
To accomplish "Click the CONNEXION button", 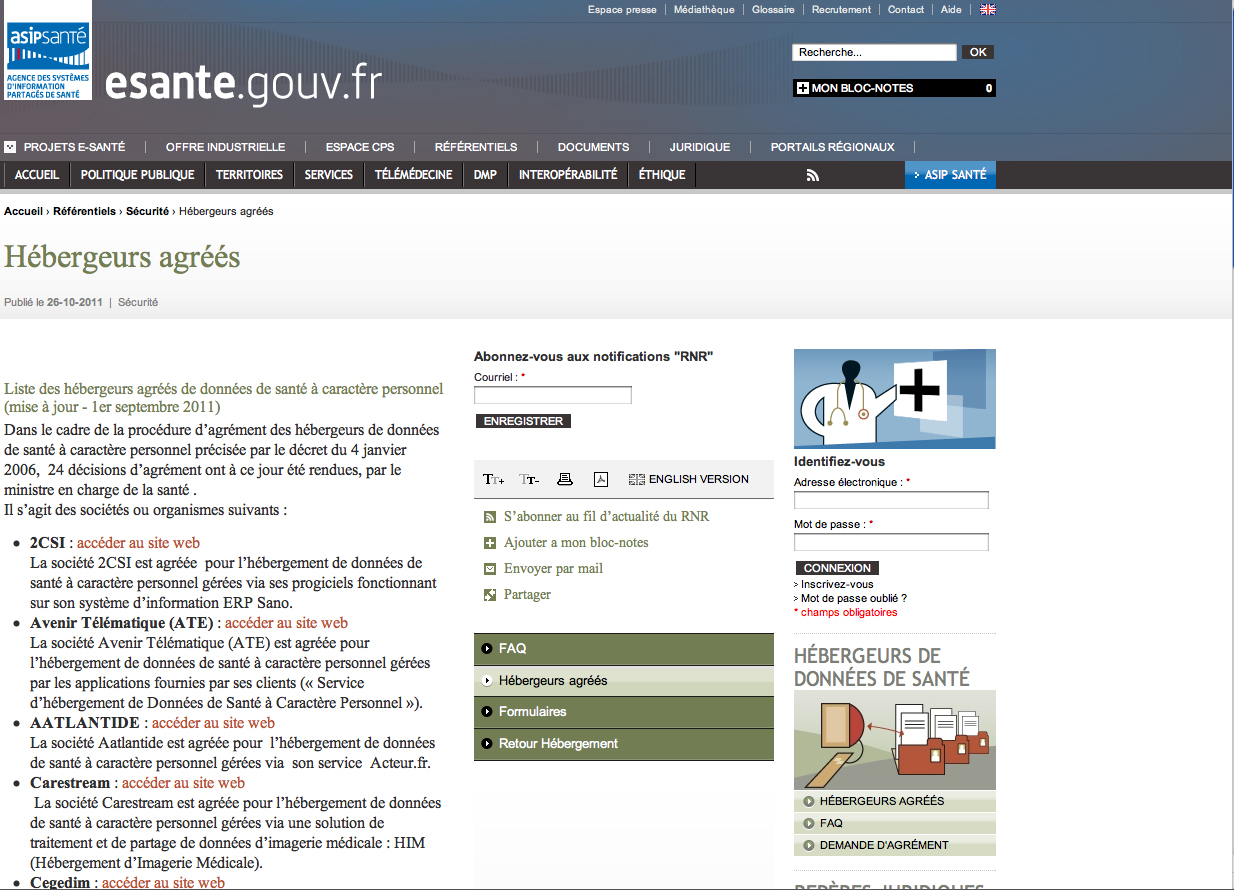I will [837, 568].
